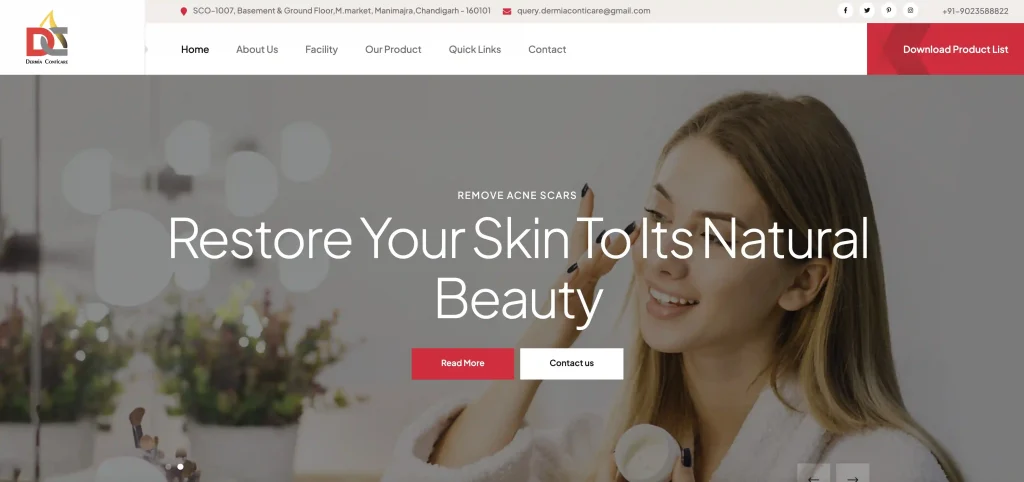Open the Facebook social icon
Image resolution: width=1024 pixels, height=482 pixels.
coord(845,10)
